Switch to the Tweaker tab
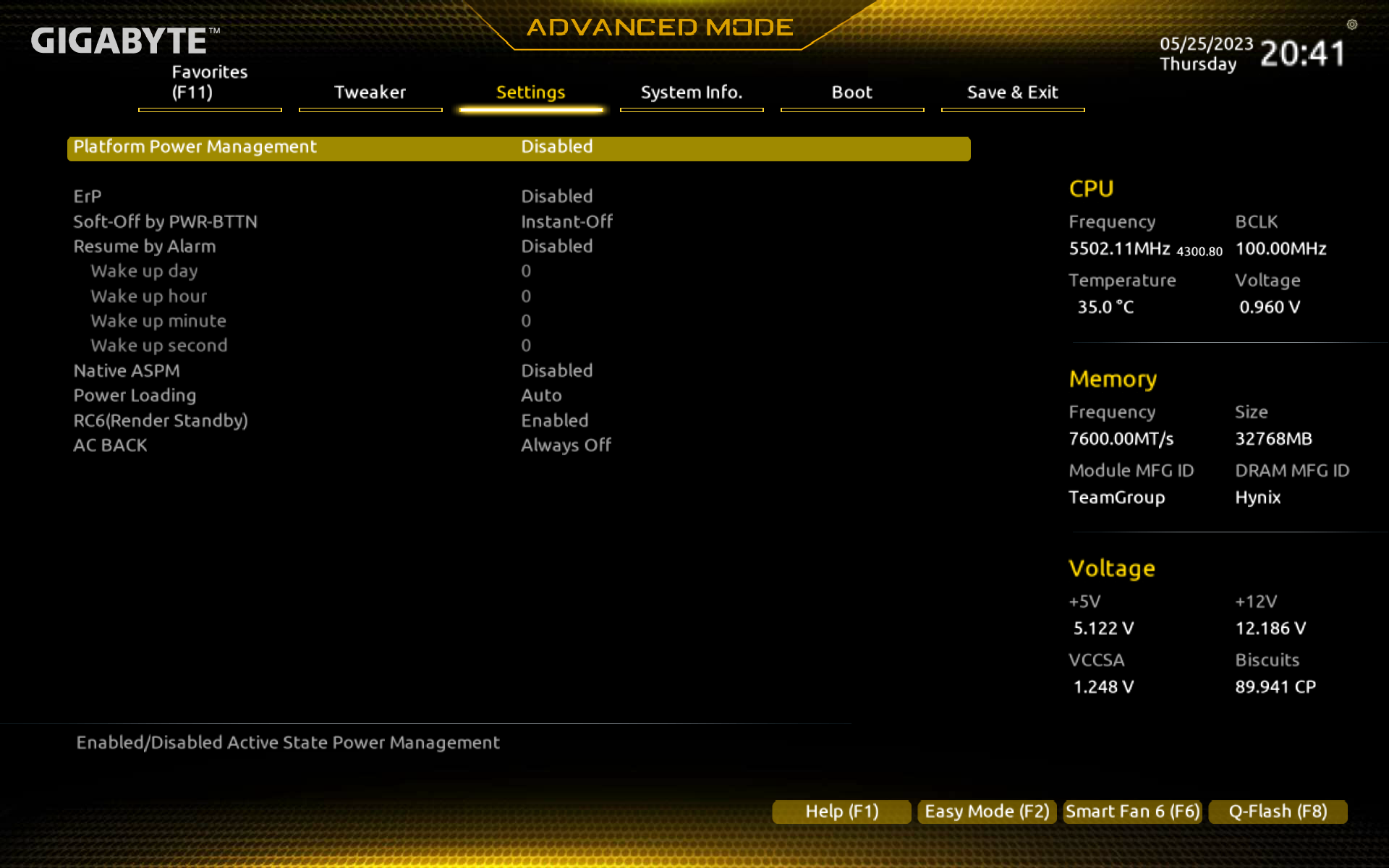 370,93
